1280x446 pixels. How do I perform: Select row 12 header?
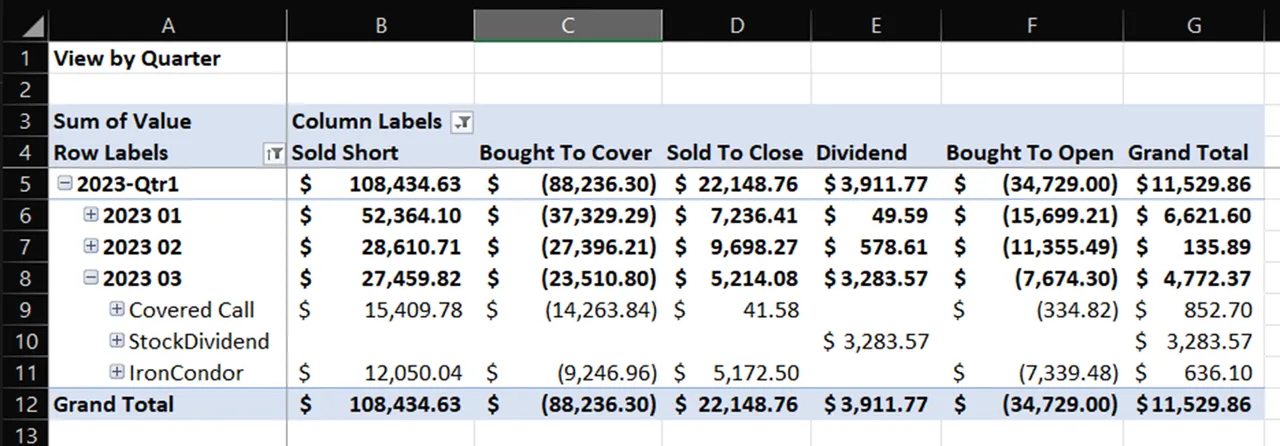coord(24,404)
